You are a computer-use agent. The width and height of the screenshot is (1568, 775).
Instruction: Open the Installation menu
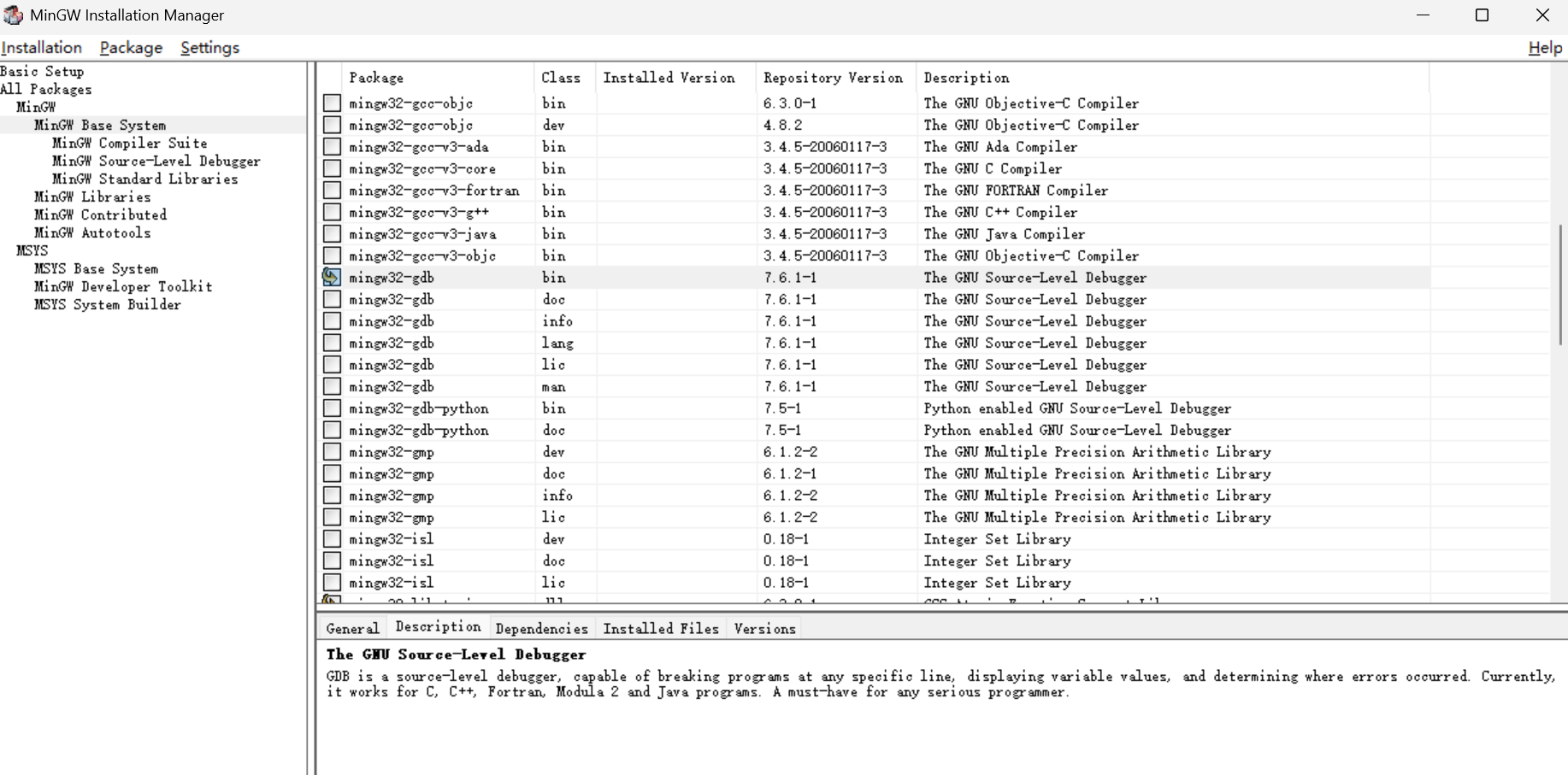tap(42, 48)
